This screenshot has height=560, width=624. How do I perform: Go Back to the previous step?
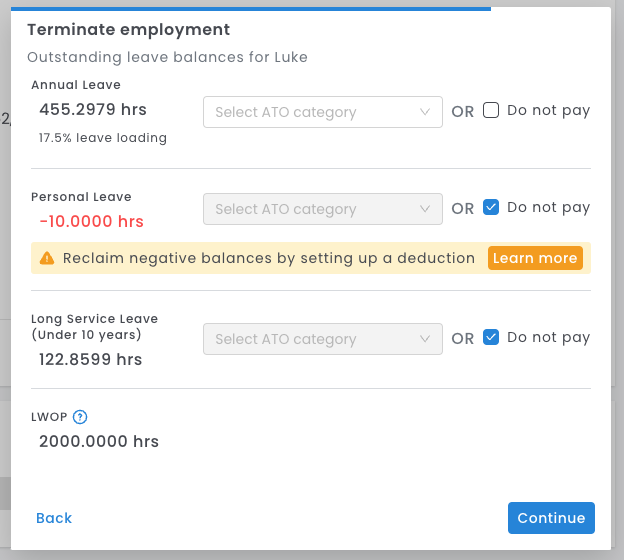pyautogui.click(x=54, y=518)
